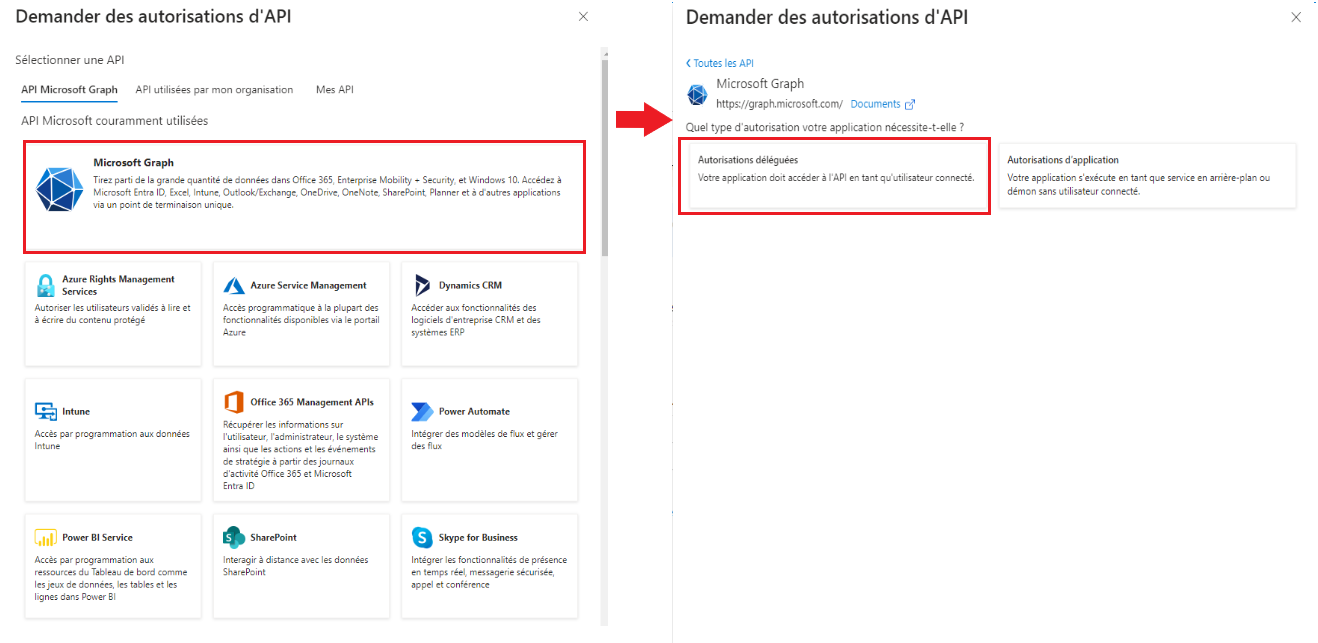
Task: Click the Dynamics CRM icon
Action: [x=421, y=285]
